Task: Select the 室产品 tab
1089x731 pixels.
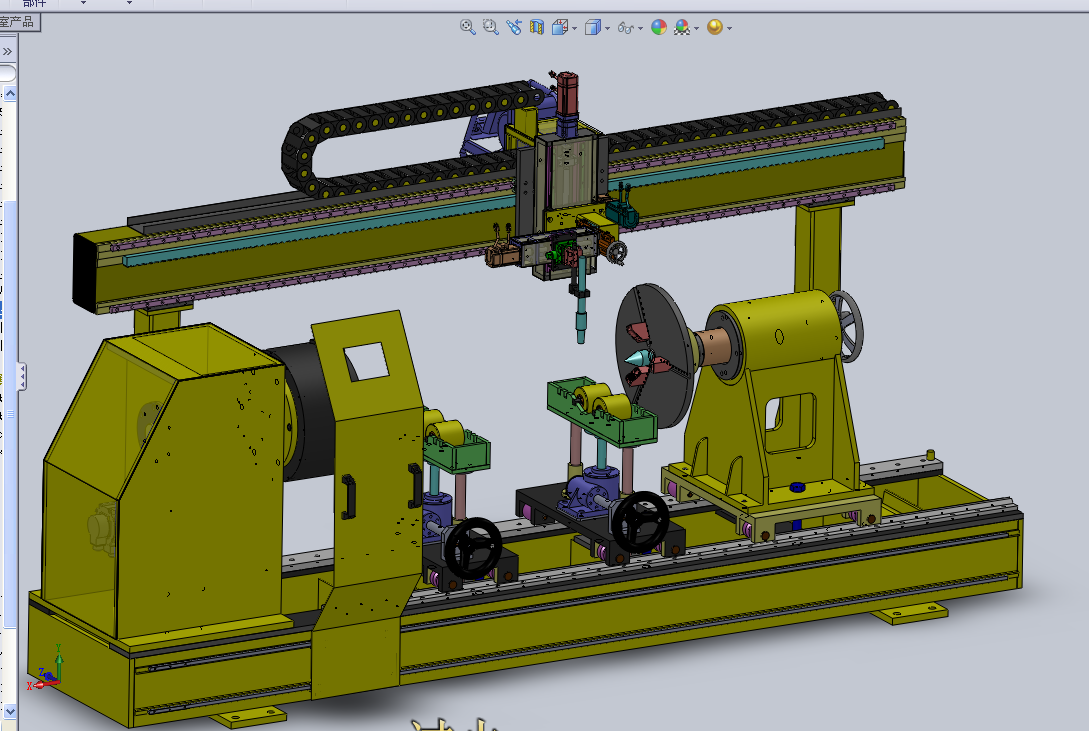Action: click(x=17, y=22)
